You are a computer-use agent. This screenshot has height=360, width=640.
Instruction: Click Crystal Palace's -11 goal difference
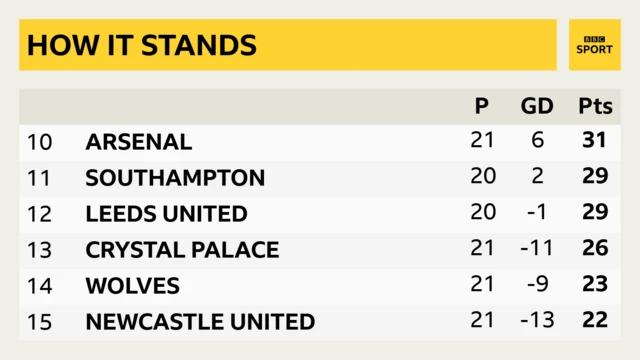coord(537,248)
